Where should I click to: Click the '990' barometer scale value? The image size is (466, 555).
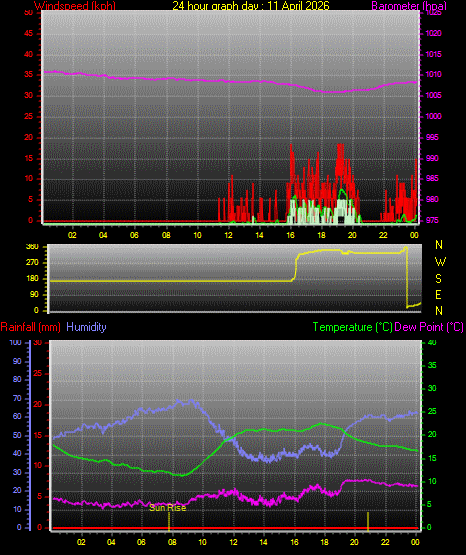click(432, 158)
